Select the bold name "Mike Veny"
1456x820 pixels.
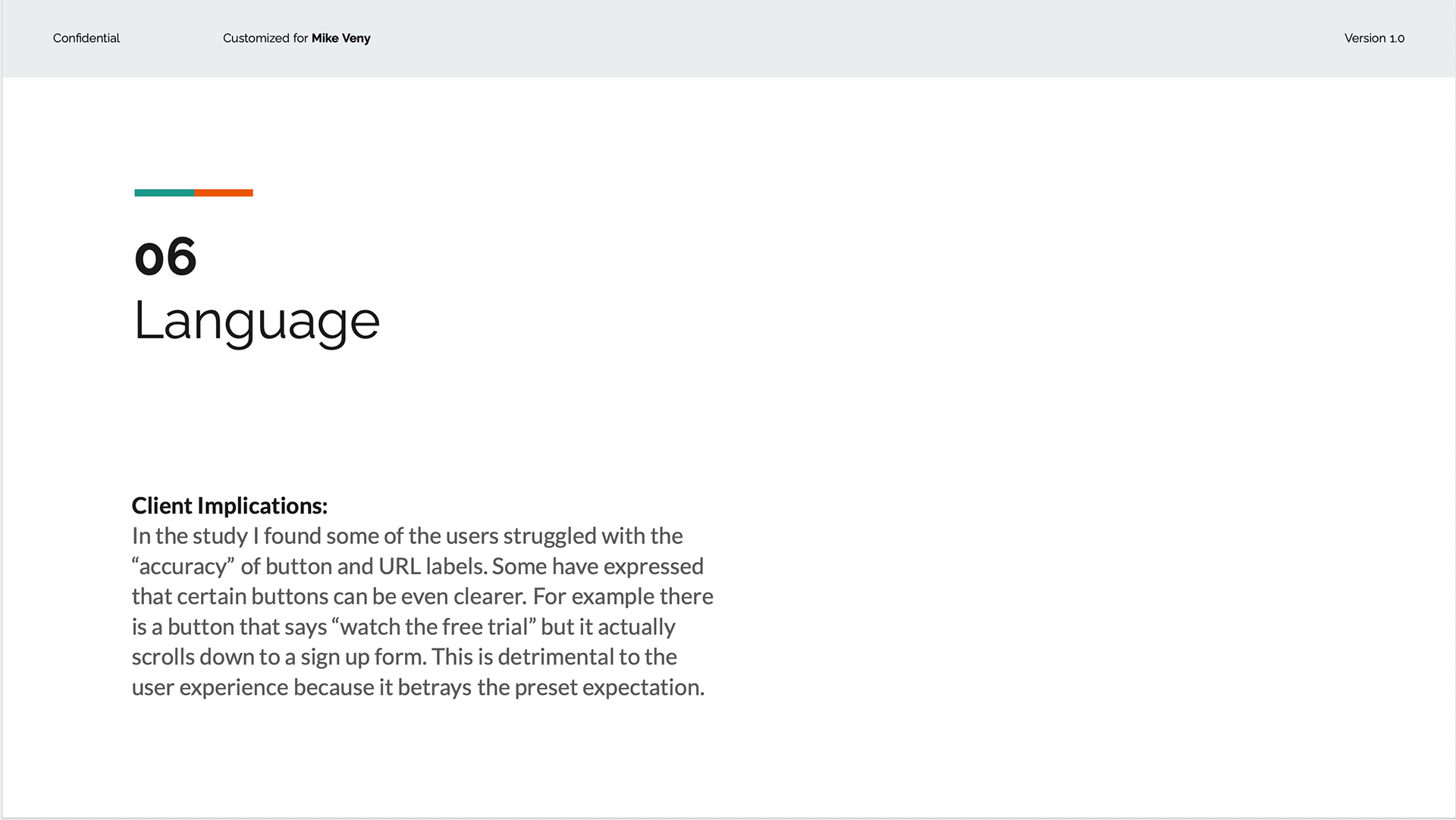[x=340, y=38]
